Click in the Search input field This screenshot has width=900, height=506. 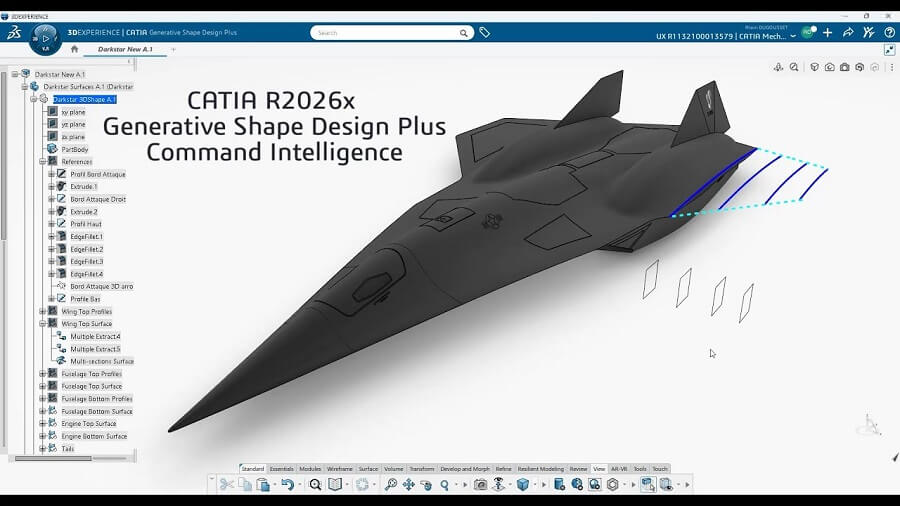pyautogui.click(x=386, y=33)
